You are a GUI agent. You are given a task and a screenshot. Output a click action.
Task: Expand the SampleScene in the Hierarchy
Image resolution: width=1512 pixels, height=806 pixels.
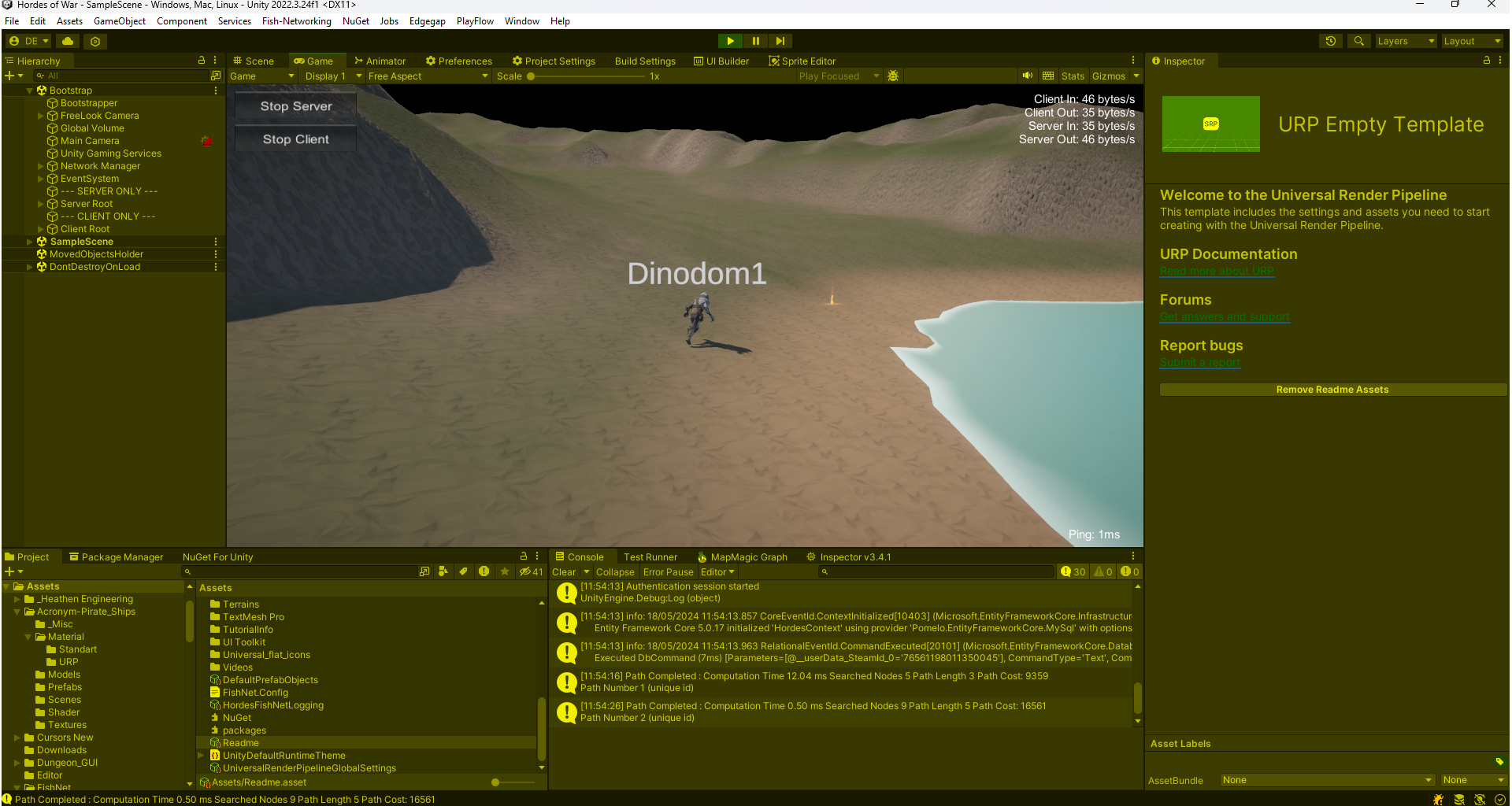(x=29, y=242)
